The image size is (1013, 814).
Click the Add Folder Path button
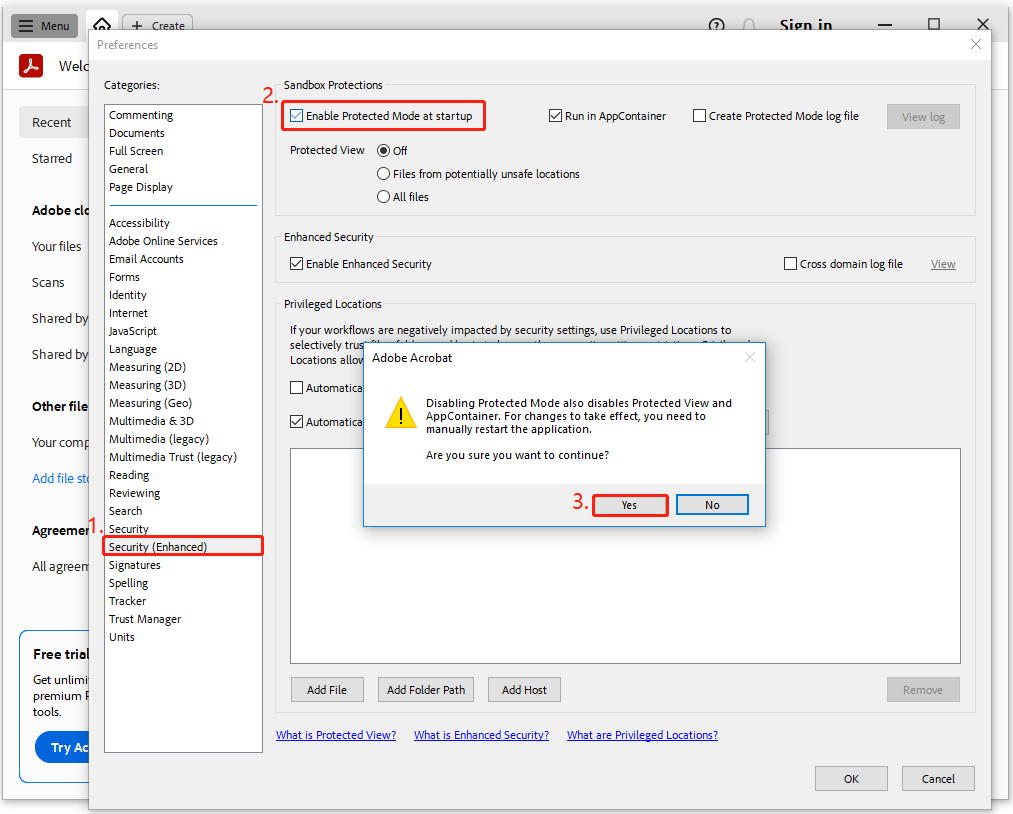pos(426,690)
